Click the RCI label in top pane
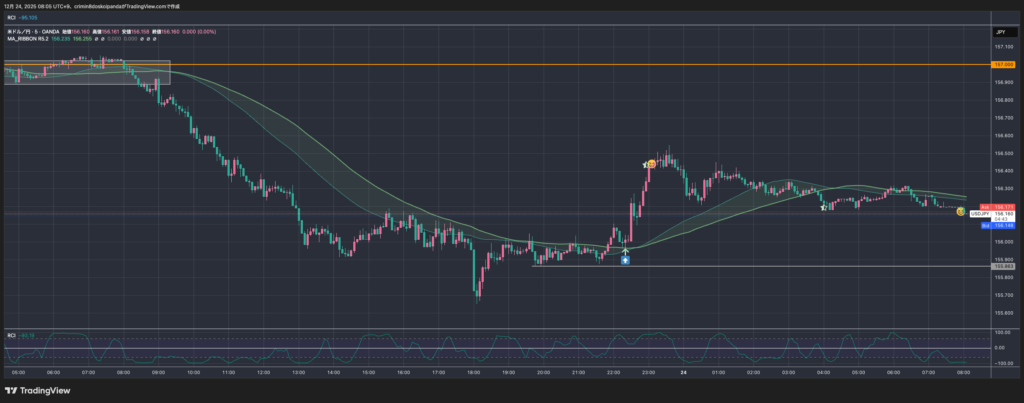The height and width of the screenshot is (403, 1024). (x=12, y=17)
